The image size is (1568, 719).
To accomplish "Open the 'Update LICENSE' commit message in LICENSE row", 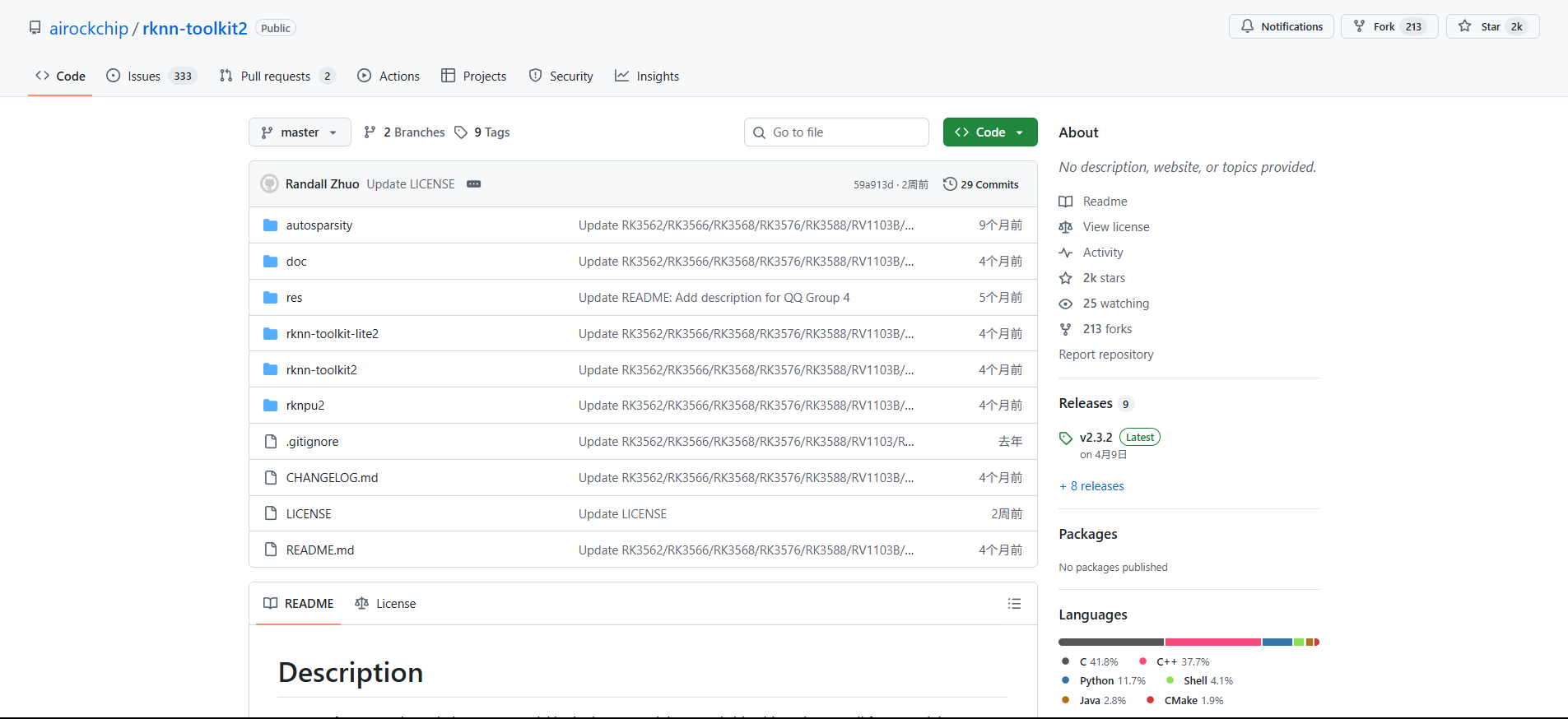I will pyautogui.click(x=622, y=514).
